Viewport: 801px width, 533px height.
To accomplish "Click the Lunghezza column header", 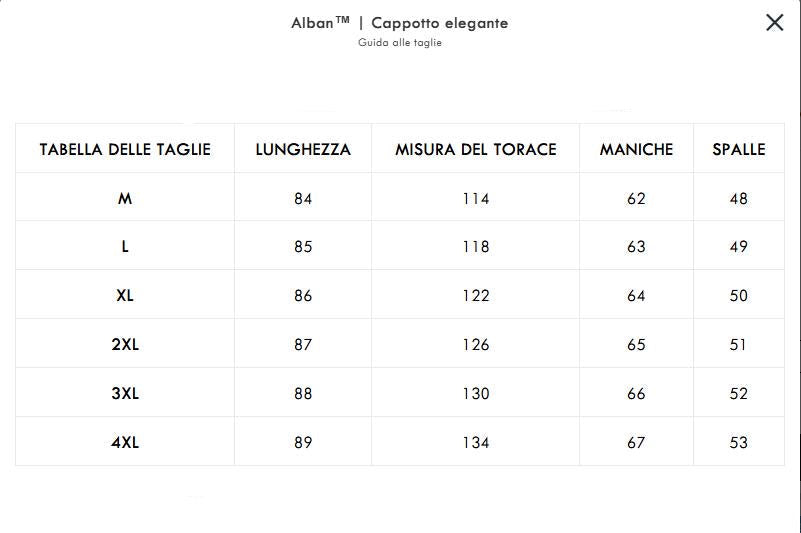I will click(x=303, y=150).
